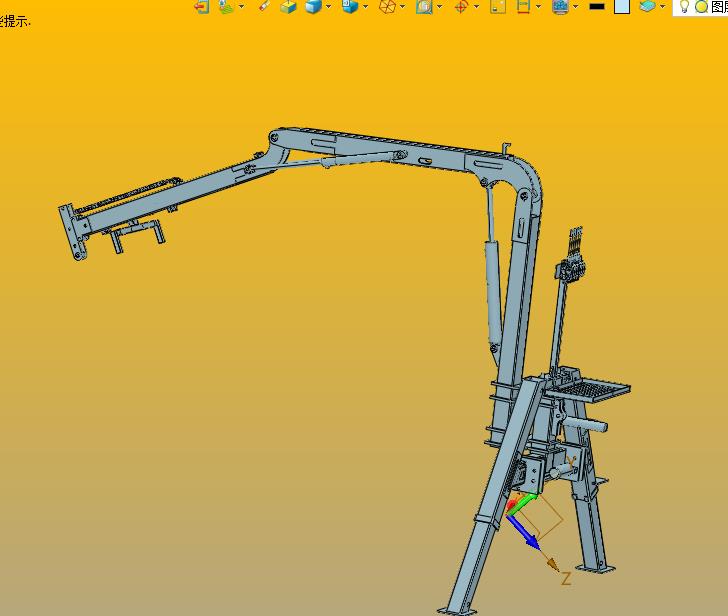Open dropdown next to blue shaded cube
This screenshot has width=728, height=616.
point(329,6)
